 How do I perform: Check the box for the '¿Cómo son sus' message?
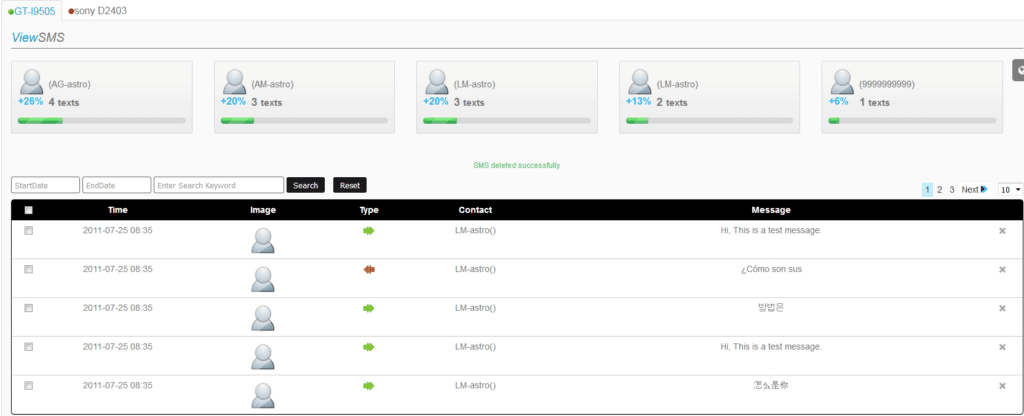[x=28, y=269]
